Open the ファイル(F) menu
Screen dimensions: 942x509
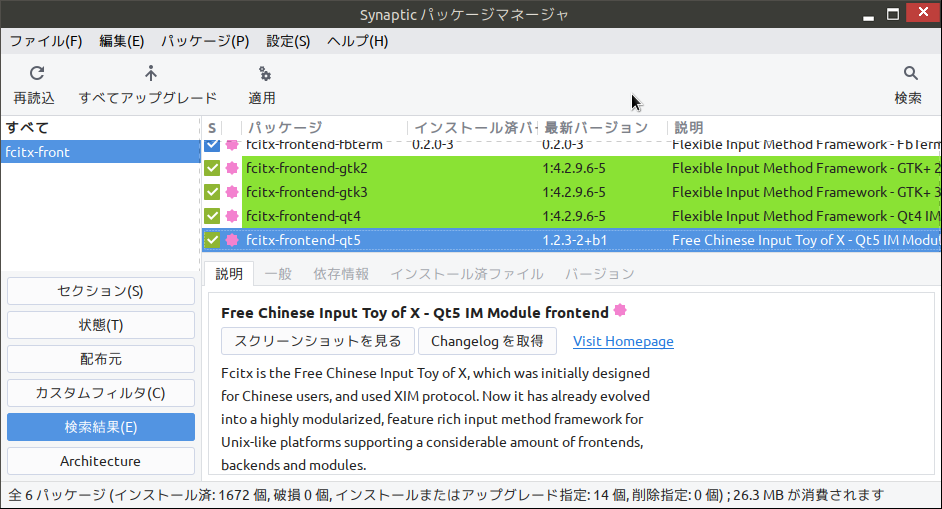point(46,41)
